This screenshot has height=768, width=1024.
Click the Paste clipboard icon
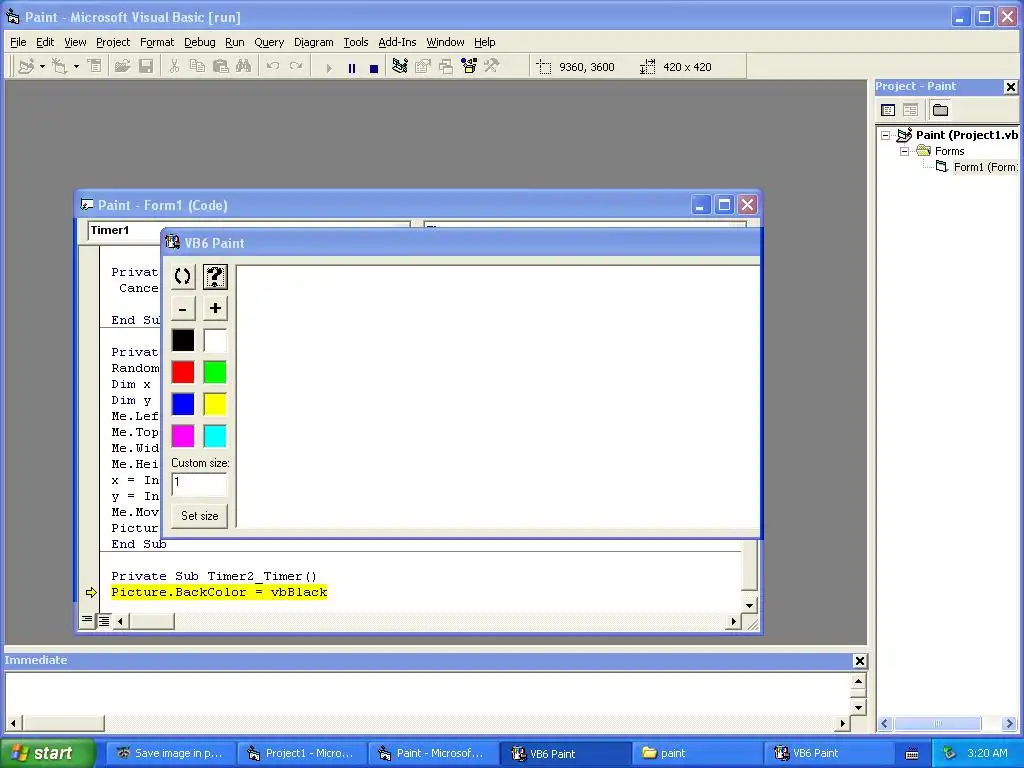221,67
